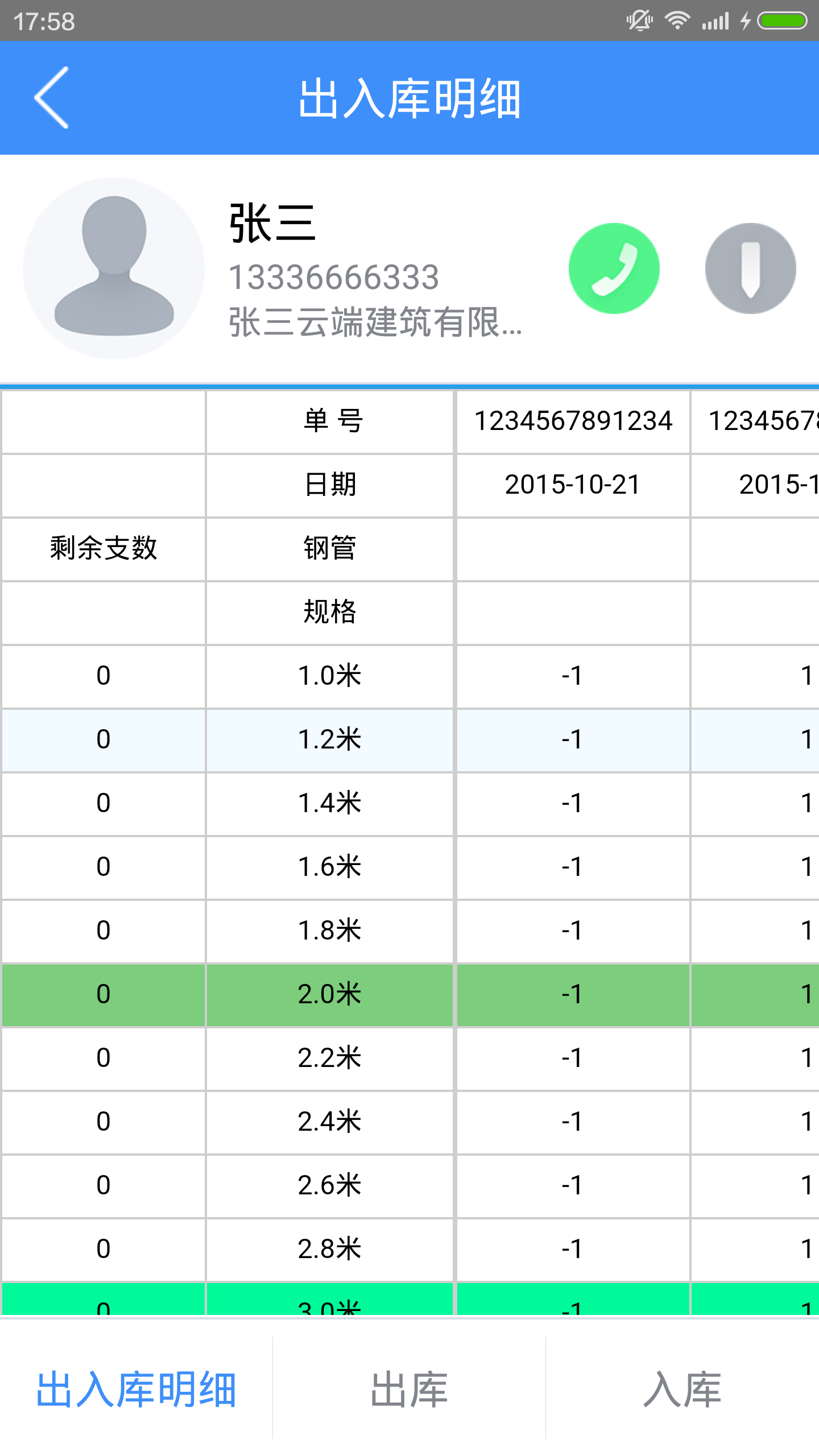Tap remaining count 0 in 2.4米 row
This screenshot has height=1456, width=819.
(104, 1122)
